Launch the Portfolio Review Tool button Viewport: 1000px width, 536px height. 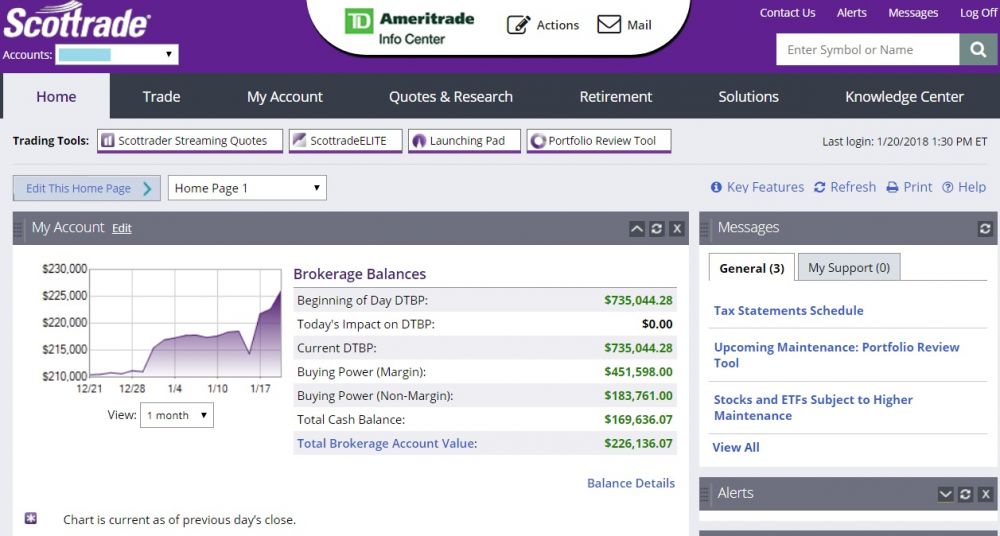tap(599, 141)
